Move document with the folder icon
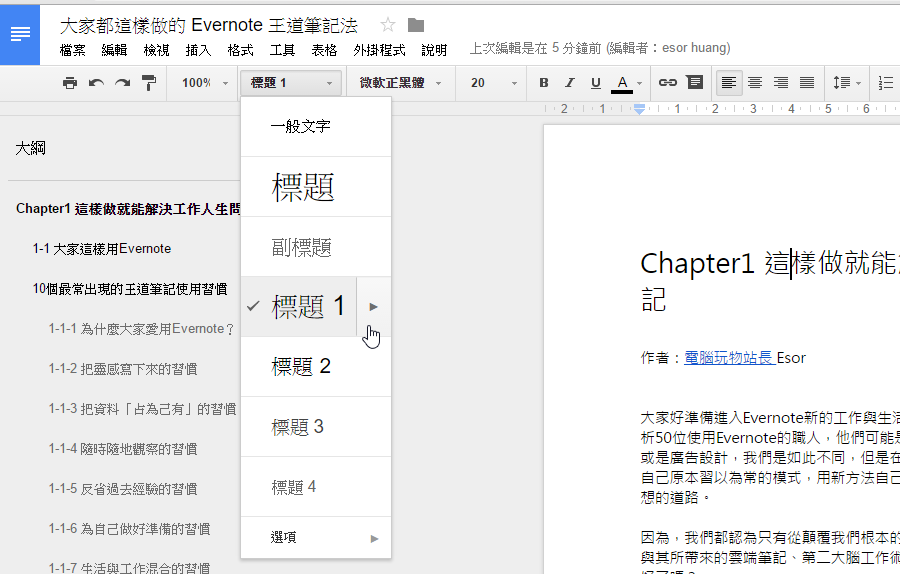The image size is (900, 574). 416,25
